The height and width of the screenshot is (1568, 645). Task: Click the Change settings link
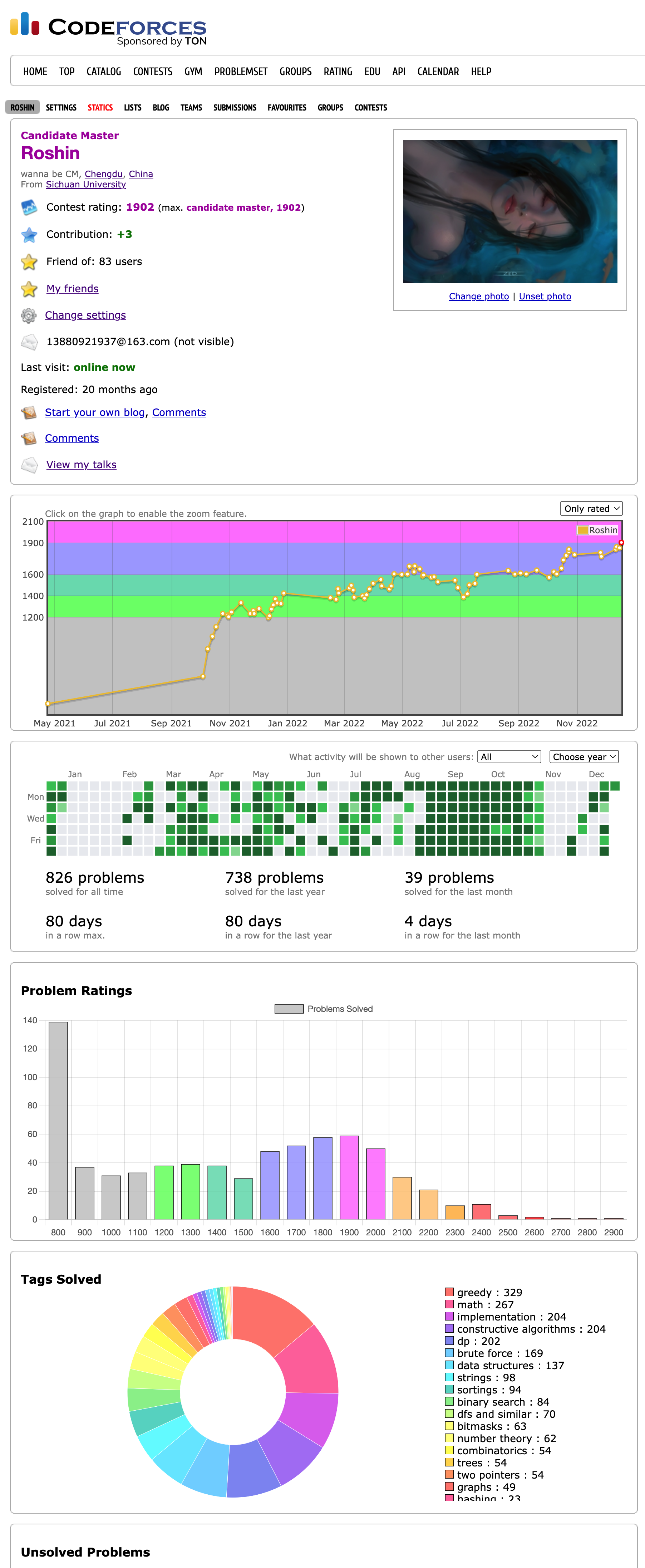[85, 315]
